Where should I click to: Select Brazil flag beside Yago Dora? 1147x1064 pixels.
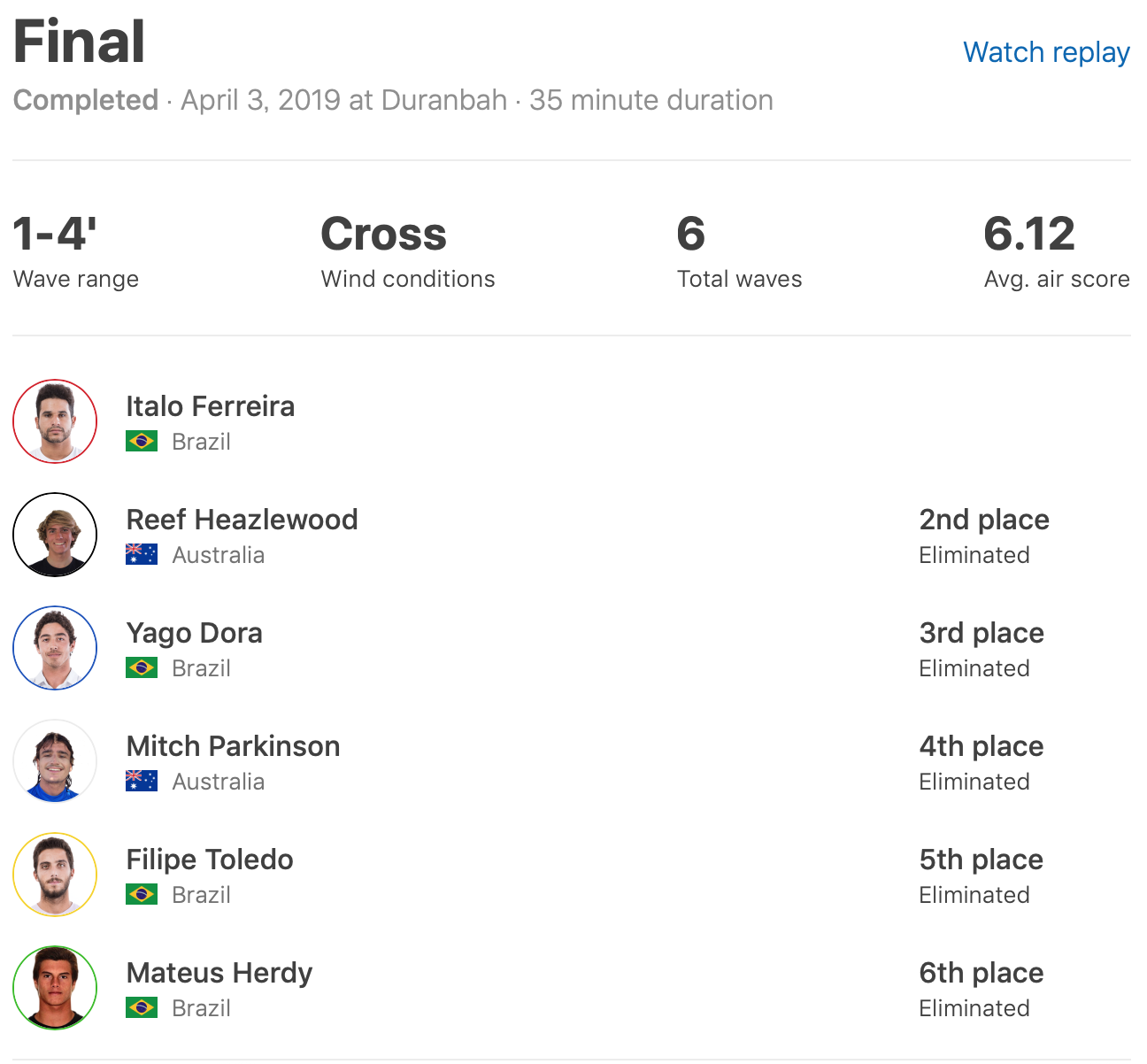(x=142, y=667)
